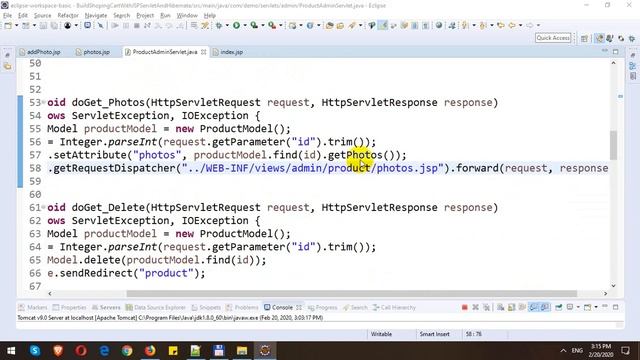Open Firefox from the taskbar
This screenshot has height=360, width=640.
pos(150,350)
